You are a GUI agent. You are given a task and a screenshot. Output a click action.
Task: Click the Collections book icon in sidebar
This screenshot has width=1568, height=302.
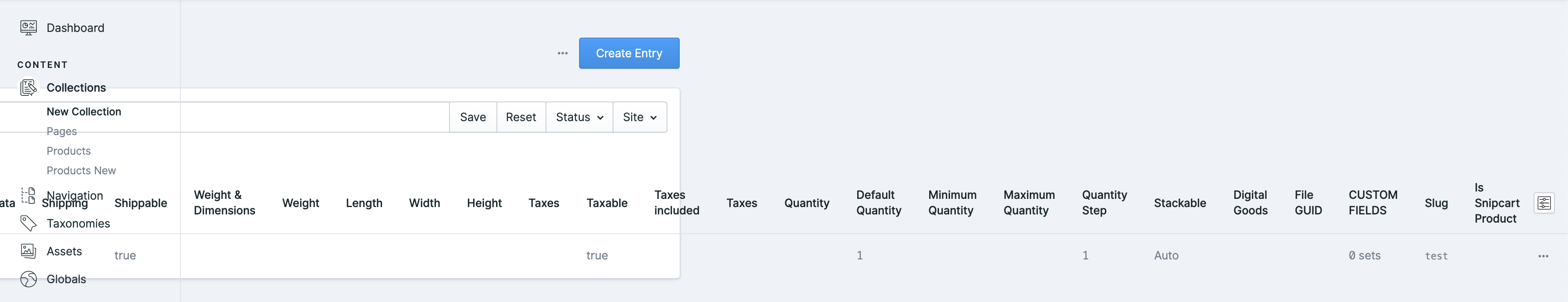point(28,87)
